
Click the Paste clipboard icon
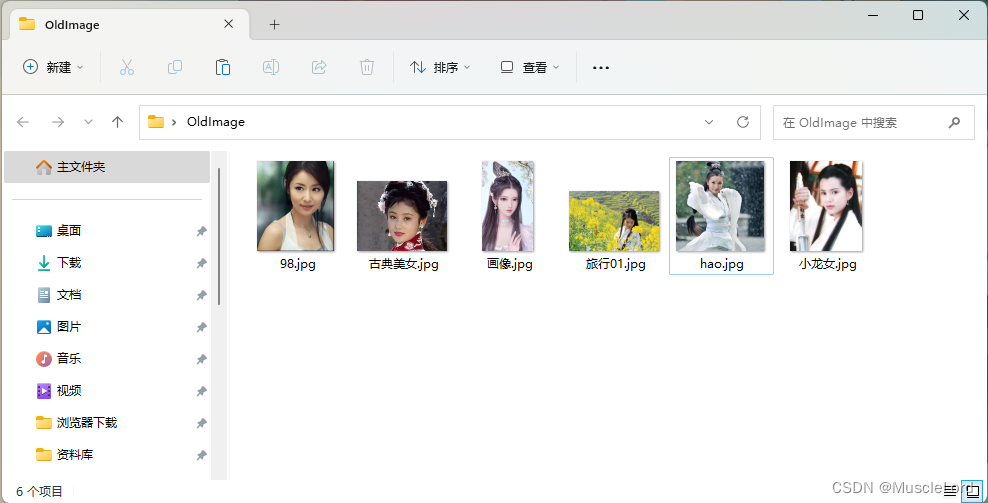(x=222, y=67)
